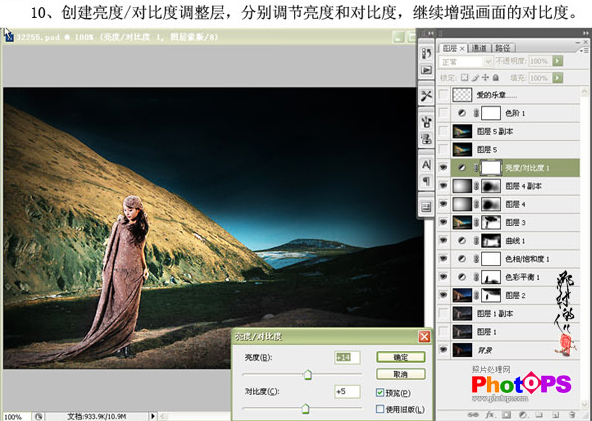Click the fx layer style icon
The height and width of the screenshot is (421, 592).
click(x=490, y=415)
